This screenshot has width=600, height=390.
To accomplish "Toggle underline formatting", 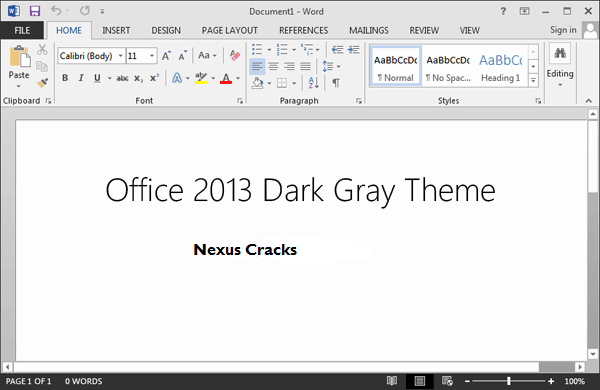I will tap(97, 78).
